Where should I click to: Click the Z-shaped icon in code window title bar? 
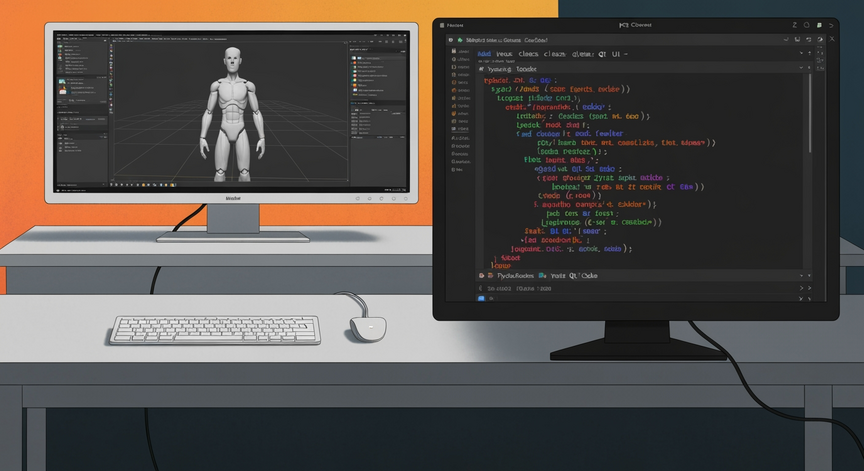795,25
